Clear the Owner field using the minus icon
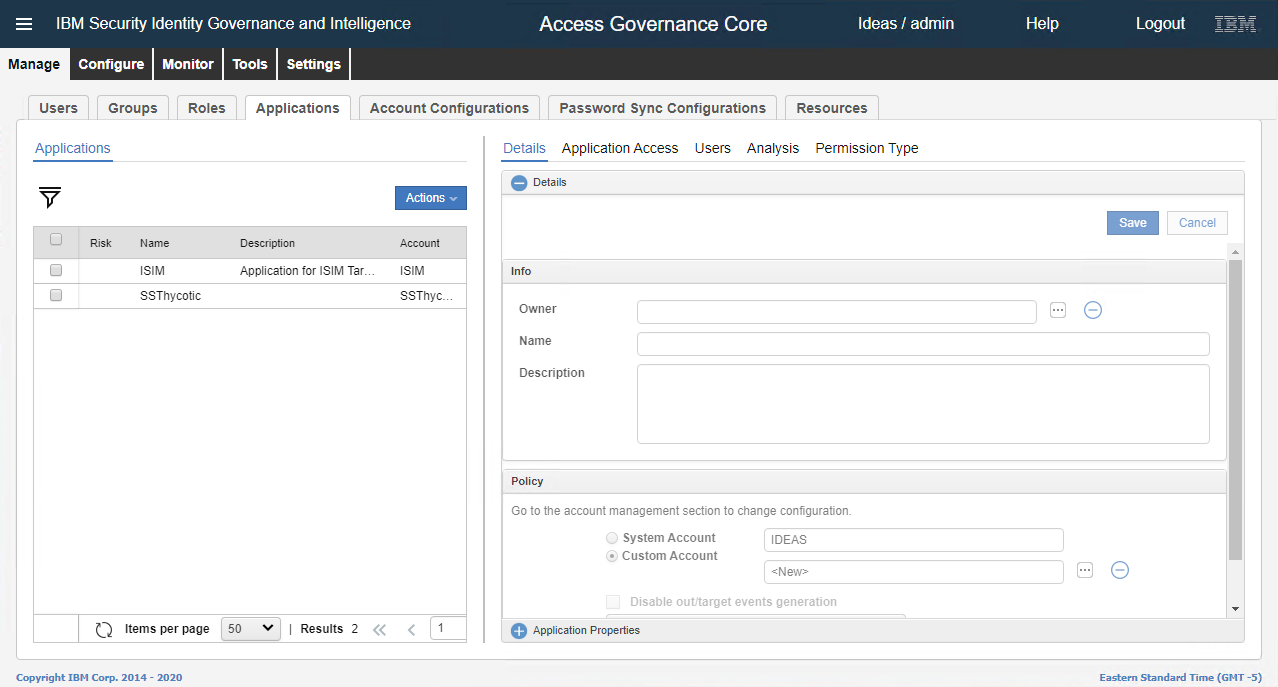The width and height of the screenshot is (1278, 687). [1092, 310]
